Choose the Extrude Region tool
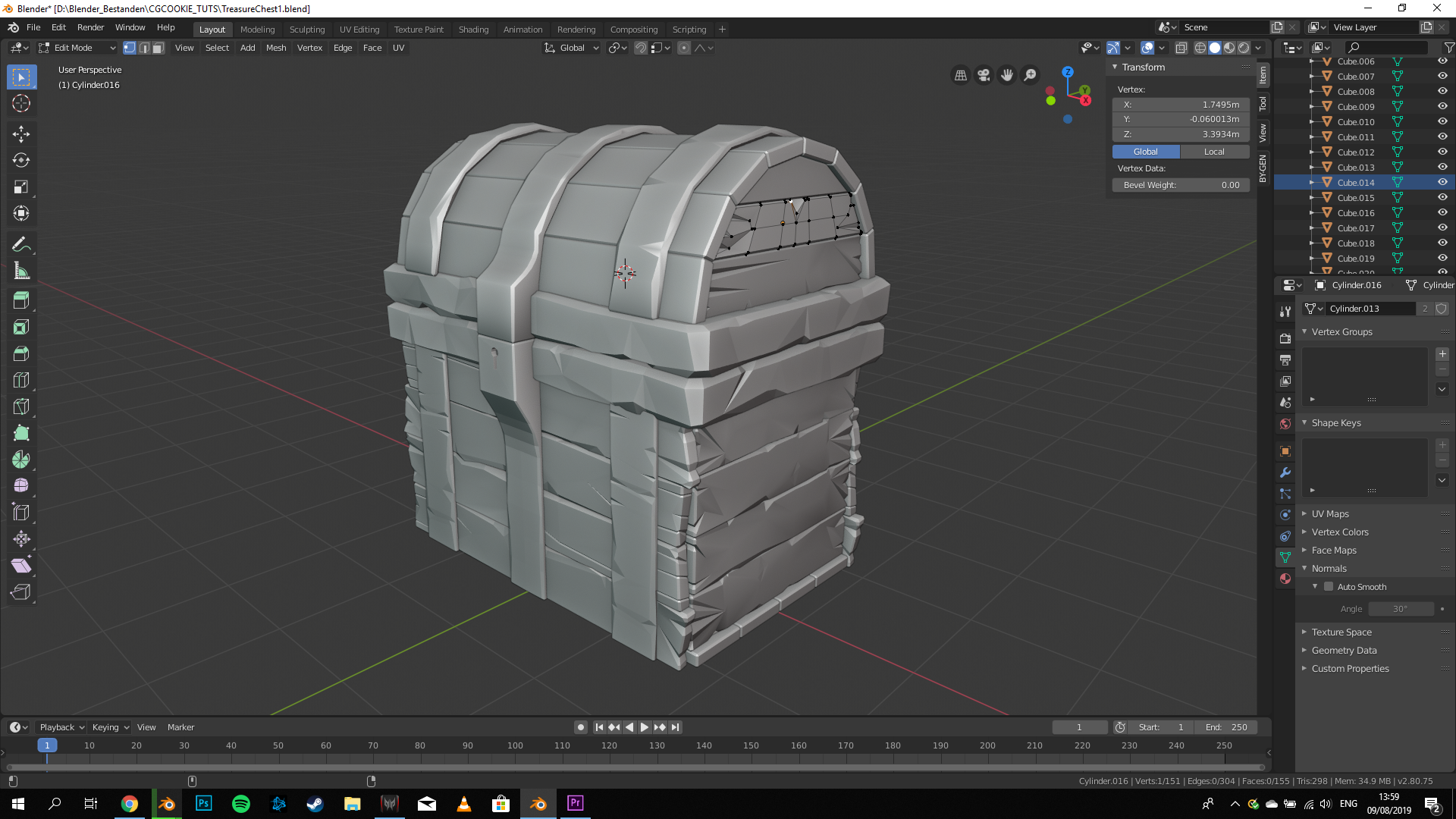Screen dimensions: 1456x819 pyautogui.click(x=21, y=300)
